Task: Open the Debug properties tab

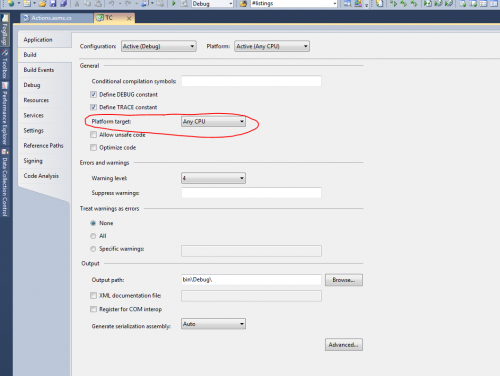Action: click(45, 85)
